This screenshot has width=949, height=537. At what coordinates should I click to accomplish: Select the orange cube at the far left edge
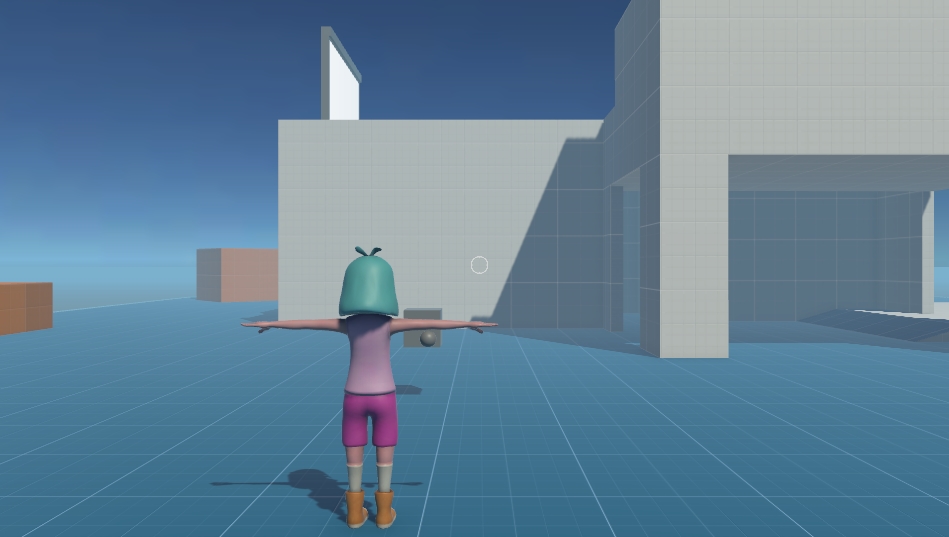click(x=25, y=306)
